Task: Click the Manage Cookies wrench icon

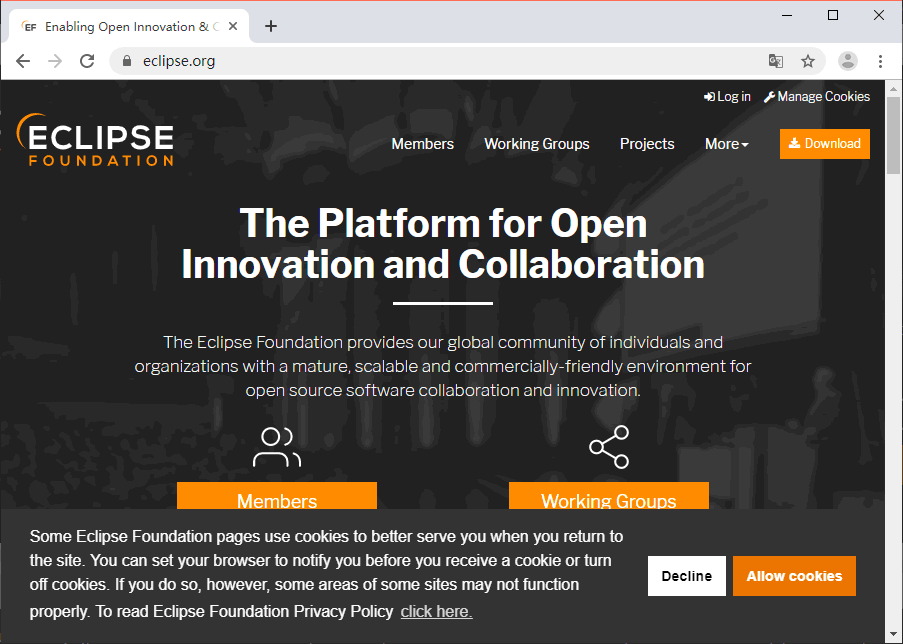Action: click(768, 96)
